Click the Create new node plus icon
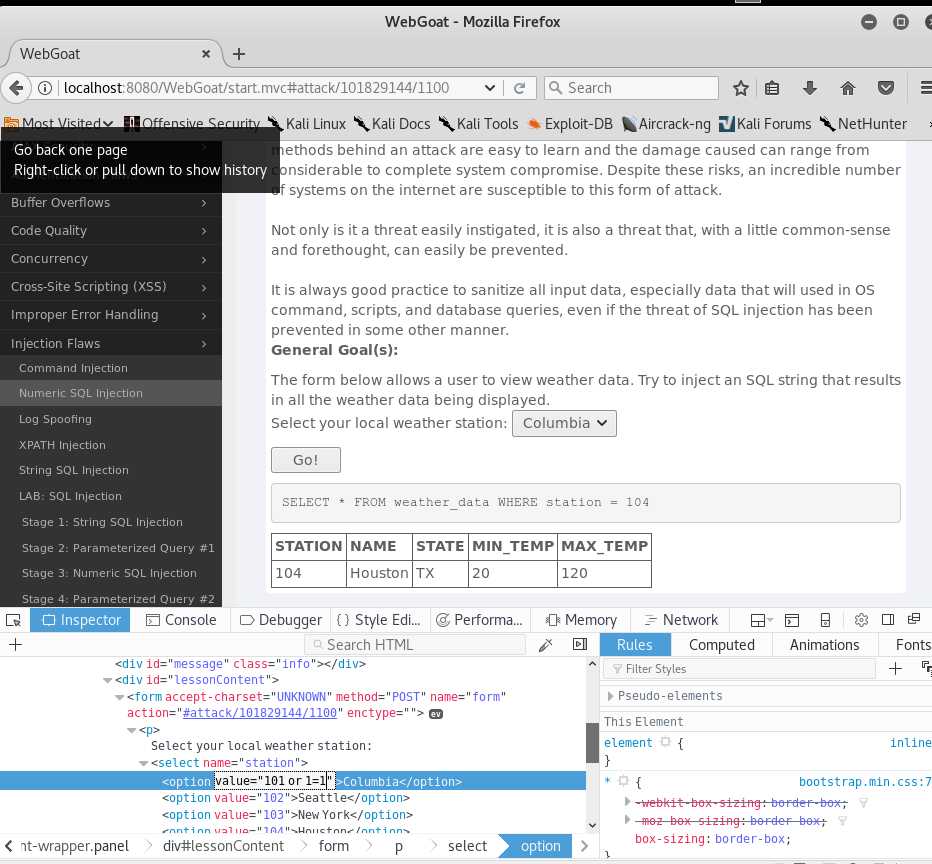Screen dimensions: 932x864 15,645
